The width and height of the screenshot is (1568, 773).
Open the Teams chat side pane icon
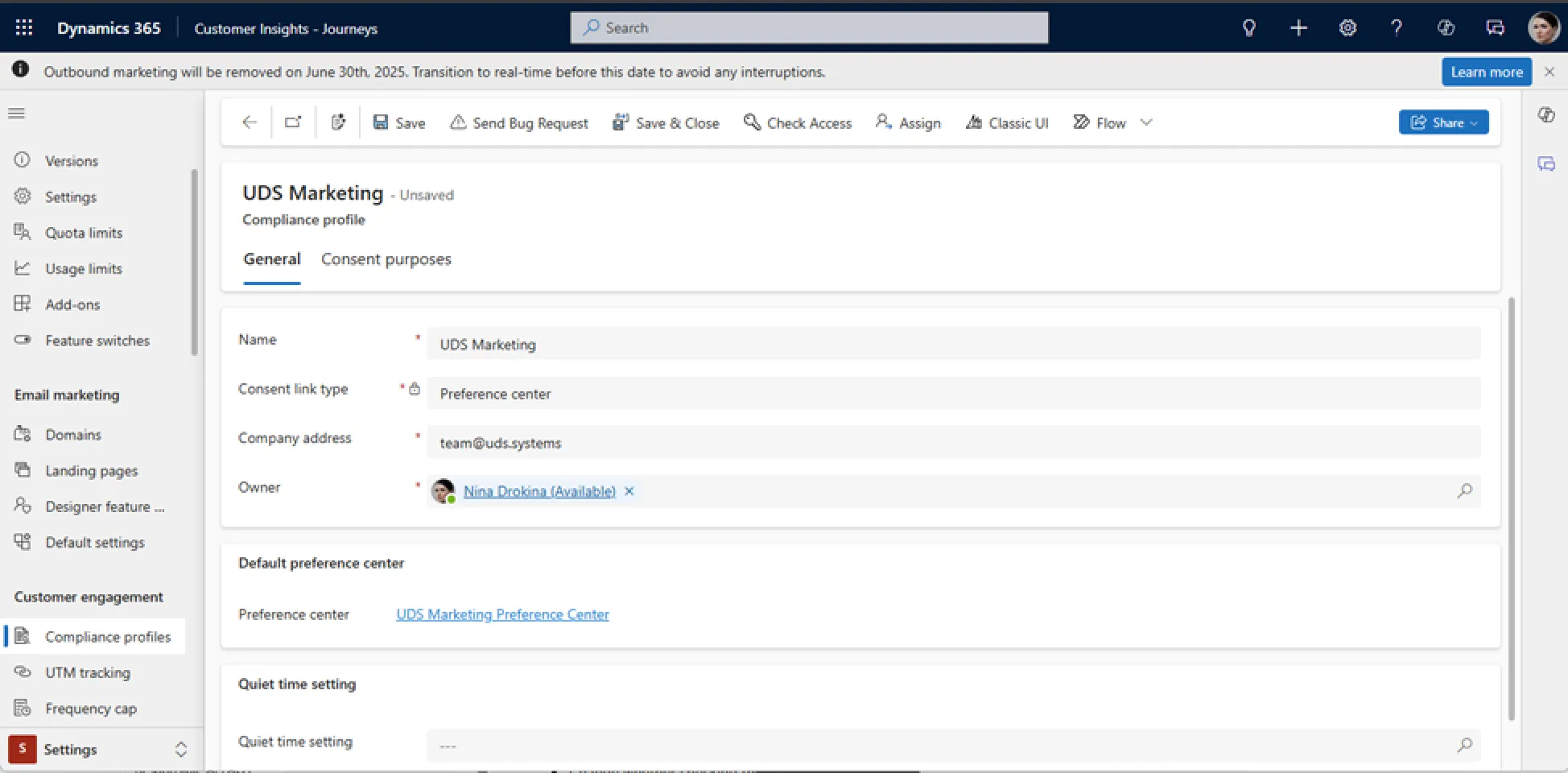point(1545,163)
